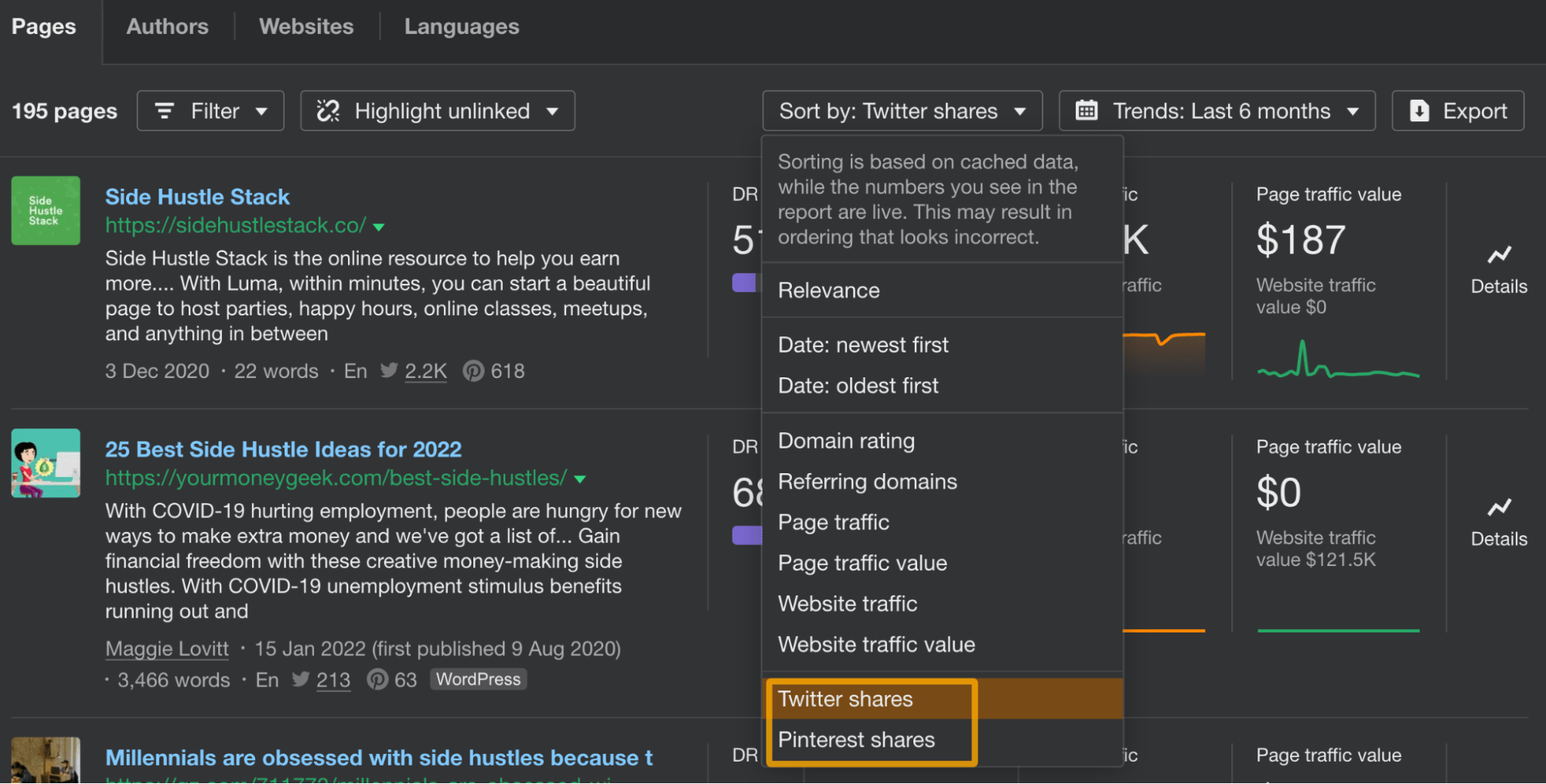Open Details sparkline icon for the side hustles article
The width and height of the screenshot is (1546, 784).
(1499, 508)
